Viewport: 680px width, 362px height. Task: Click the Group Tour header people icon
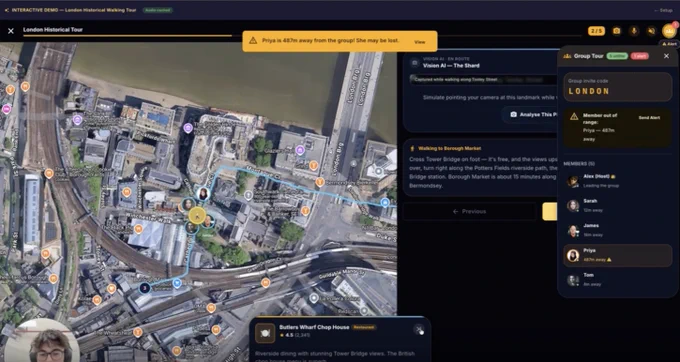567,56
